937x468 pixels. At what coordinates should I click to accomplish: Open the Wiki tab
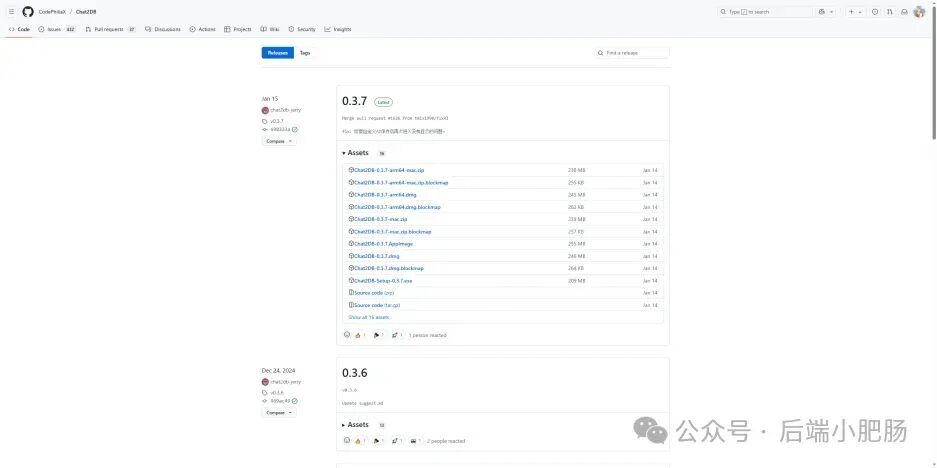pos(270,29)
